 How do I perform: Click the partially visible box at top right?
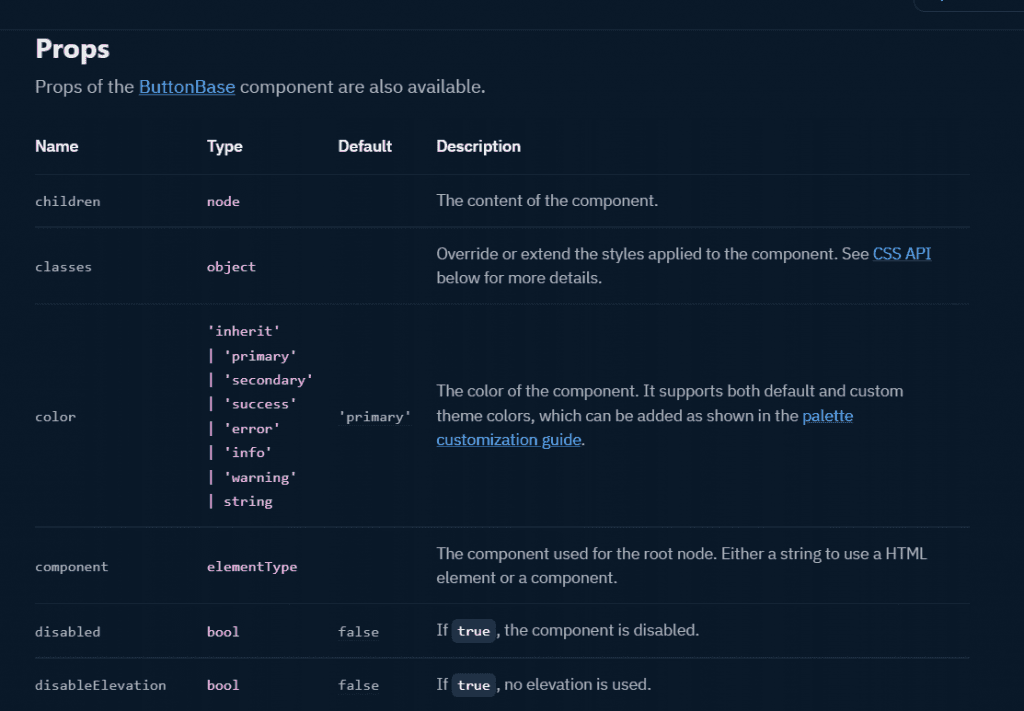[967, 5]
